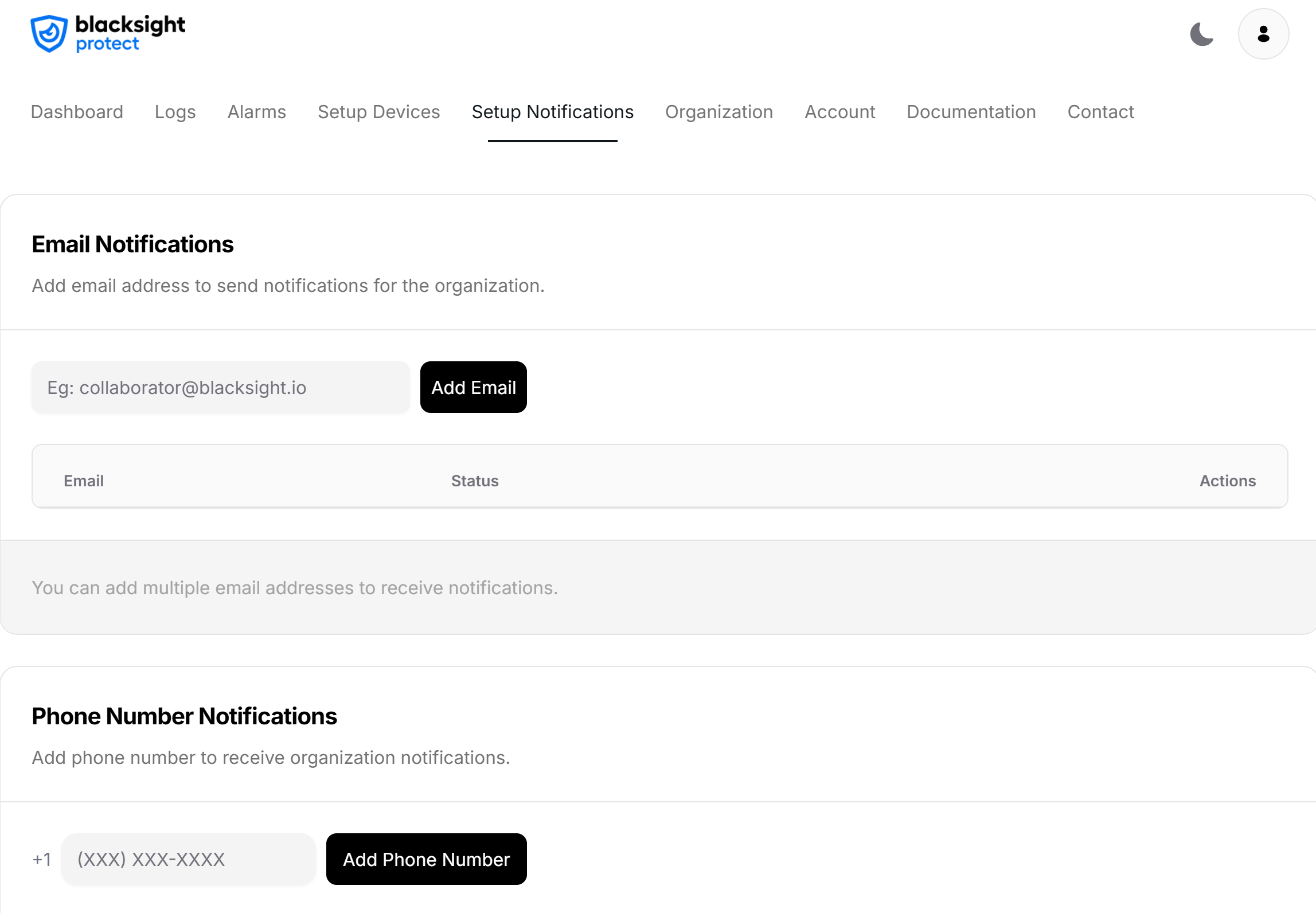Open the Setup Devices tab

coord(378,112)
